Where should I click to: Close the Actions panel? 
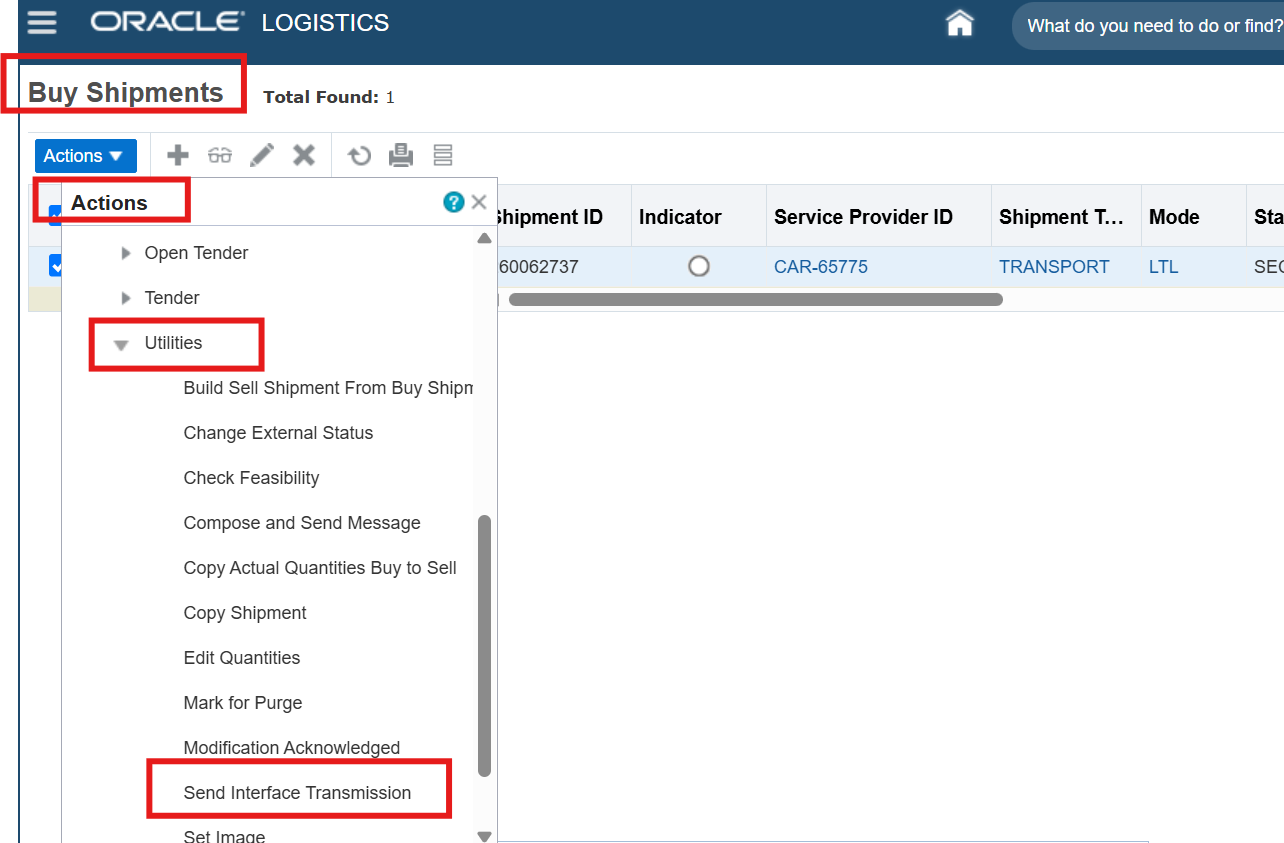pyautogui.click(x=479, y=202)
